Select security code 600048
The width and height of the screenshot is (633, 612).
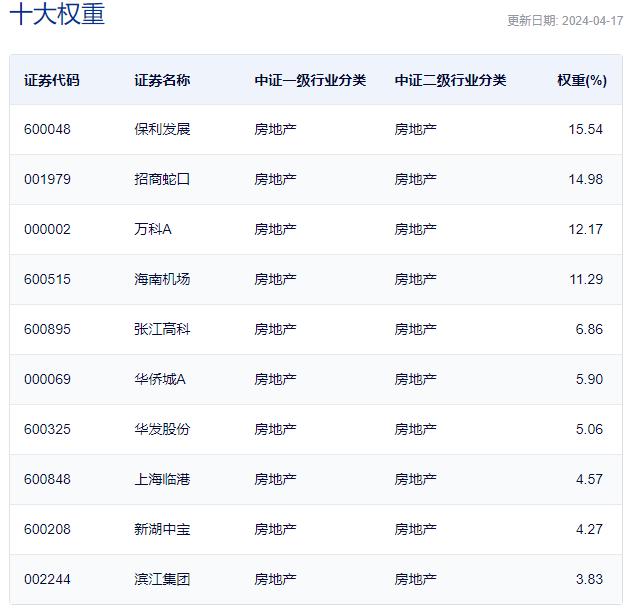click(47, 129)
